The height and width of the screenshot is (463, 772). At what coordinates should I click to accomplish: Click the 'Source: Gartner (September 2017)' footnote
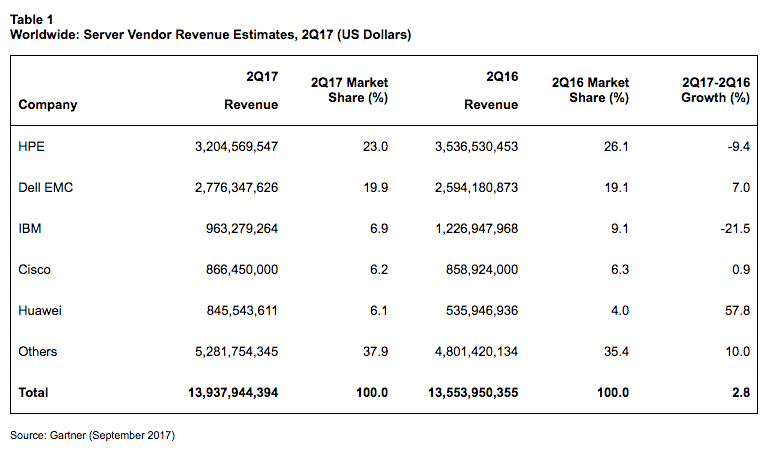point(92,435)
